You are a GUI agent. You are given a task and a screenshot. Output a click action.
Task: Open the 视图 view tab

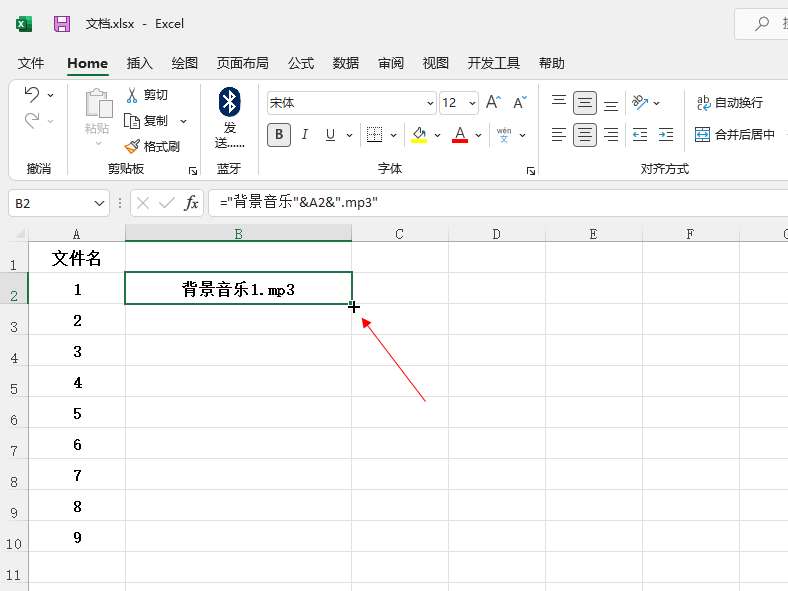[x=435, y=63]
